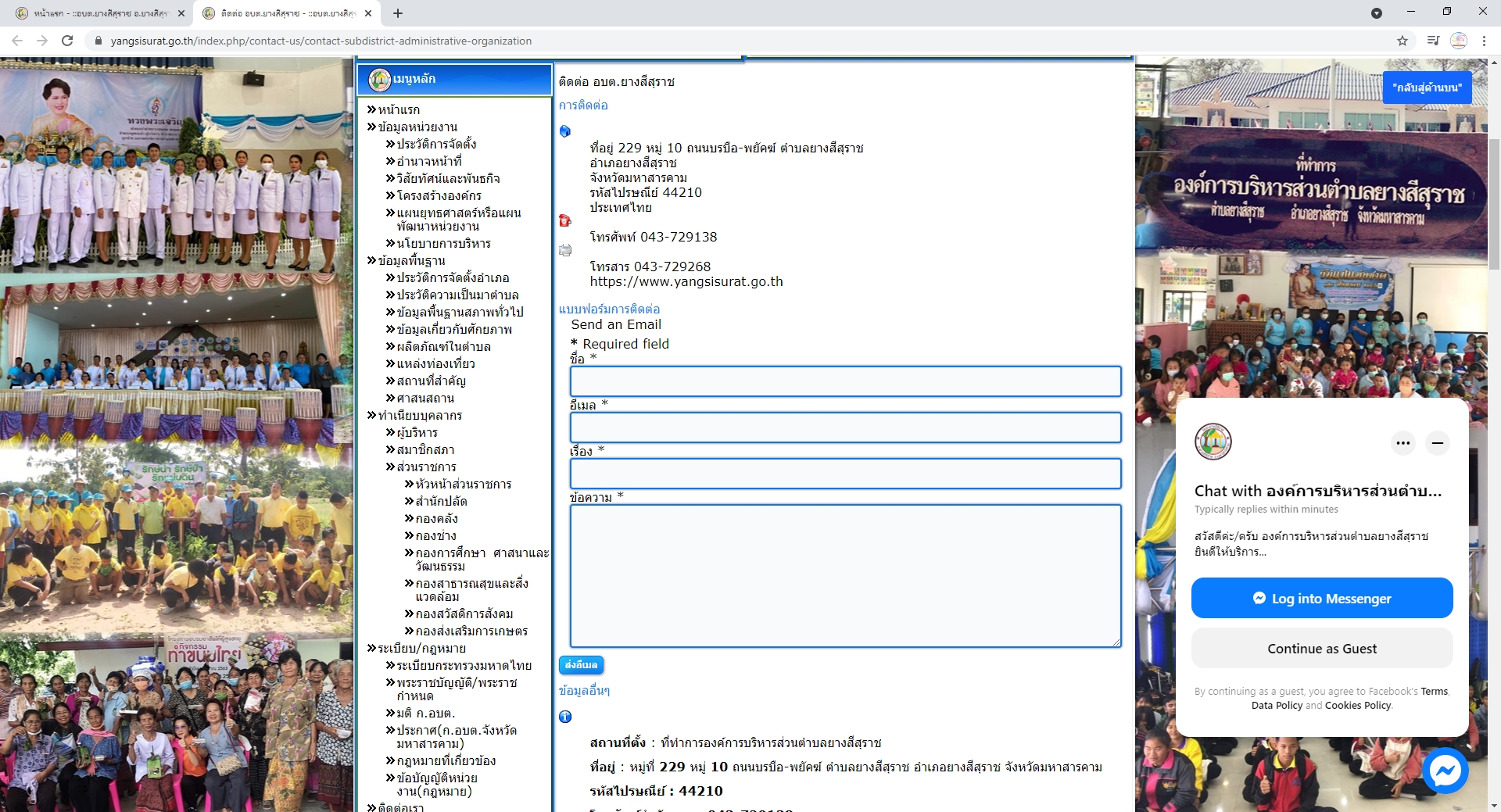Screen dimensions: 1501x812
Task: Open หน้าแรก in the main menu
Action: tap(399, 109)
